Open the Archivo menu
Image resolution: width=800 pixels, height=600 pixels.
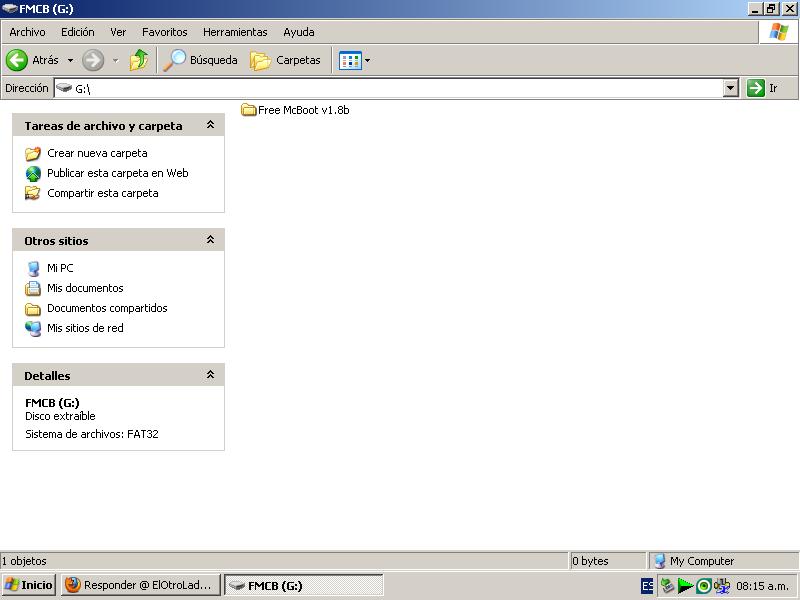pyautogui.click(x=27, y=32)
